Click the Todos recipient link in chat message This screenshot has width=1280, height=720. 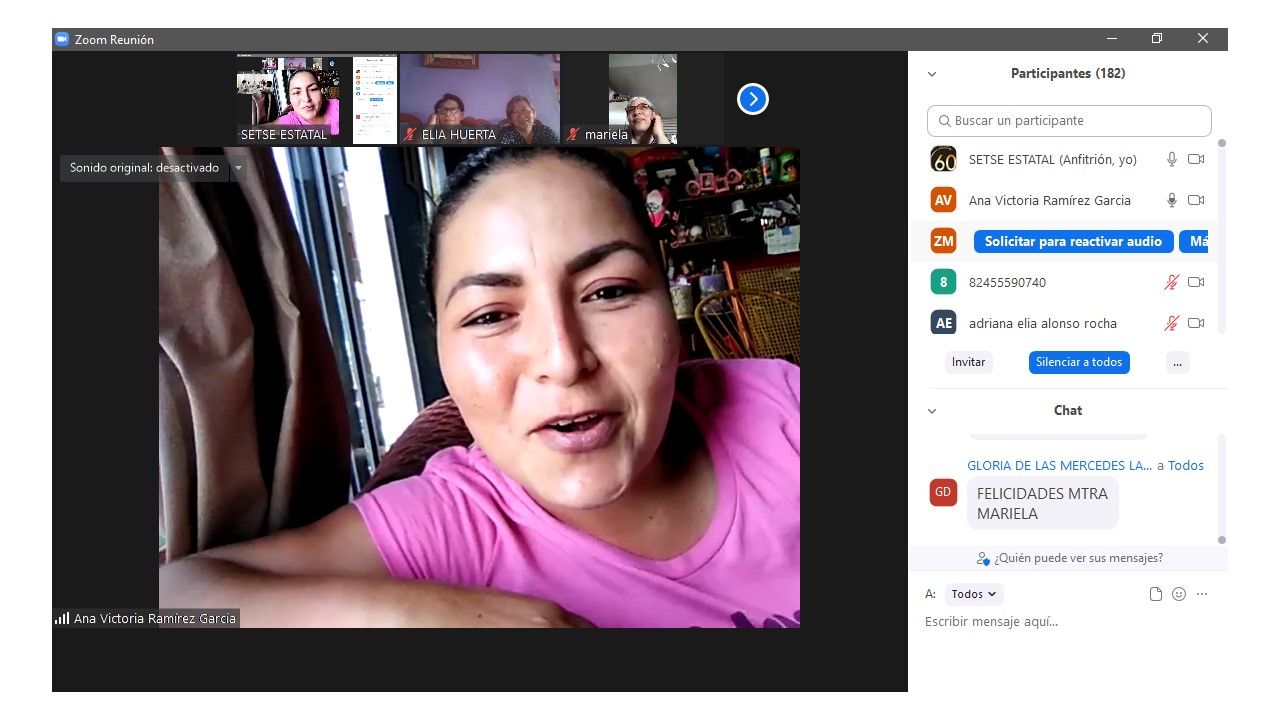[1186, 465]
